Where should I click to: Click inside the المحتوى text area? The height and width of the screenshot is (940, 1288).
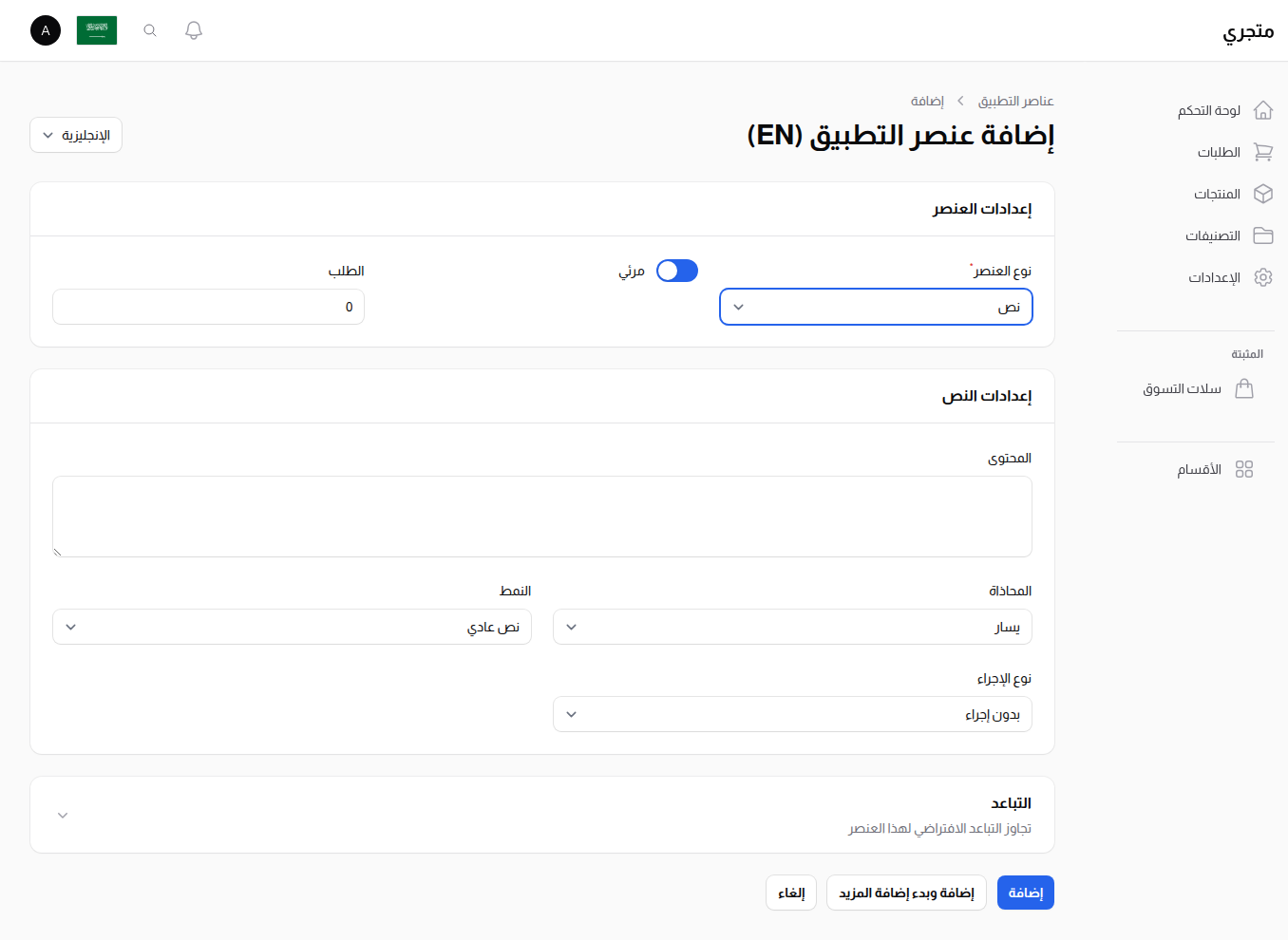tap(541, 516)
